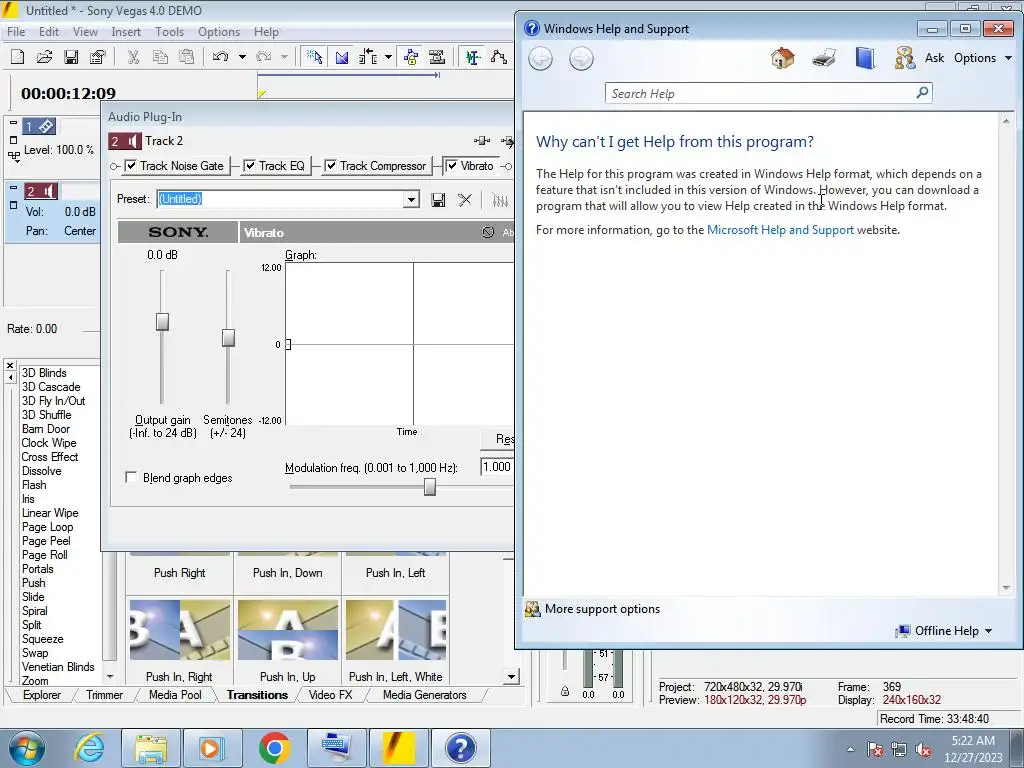Click the compositing mode icon on track 1
1024x768 pixels.
tap(14, 155)
